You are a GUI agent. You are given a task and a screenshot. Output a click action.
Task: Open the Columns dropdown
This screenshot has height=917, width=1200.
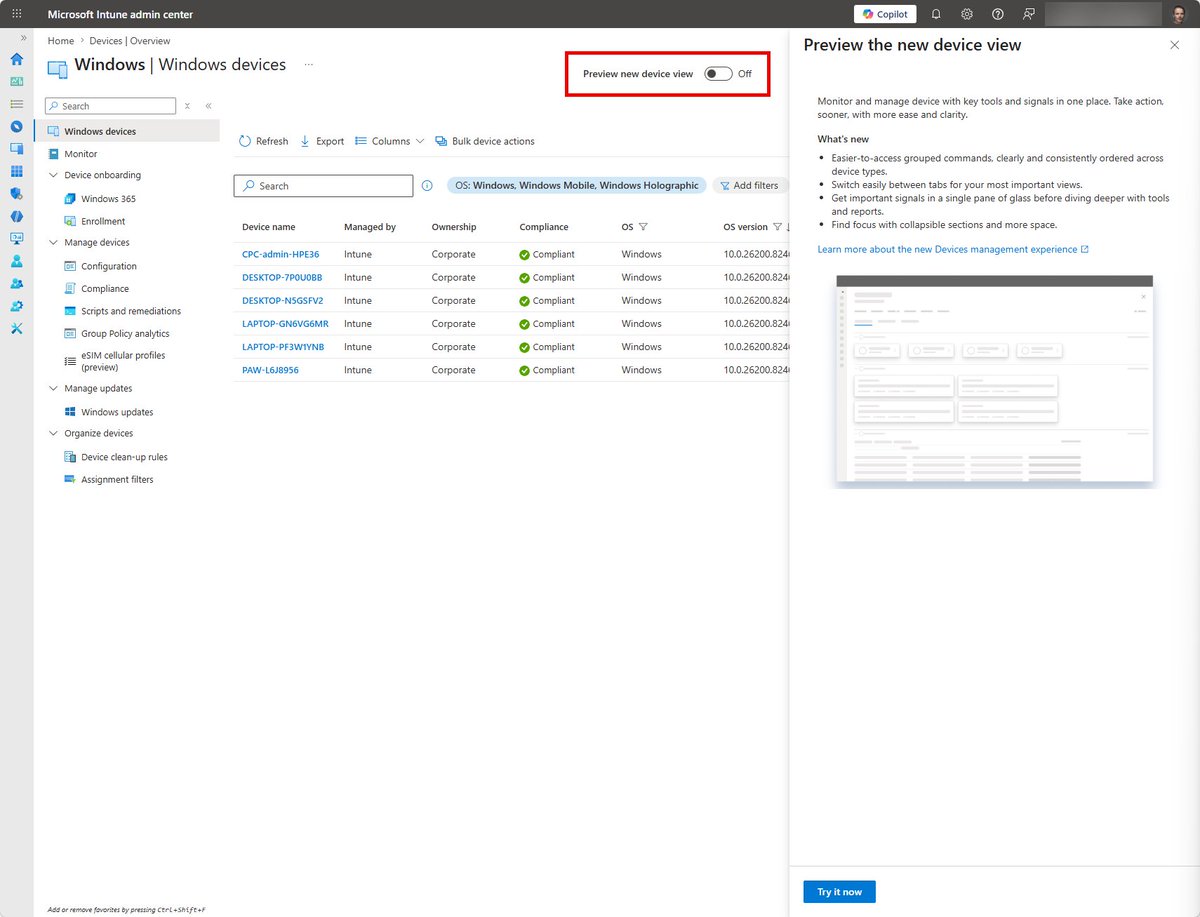click(390, 141)
